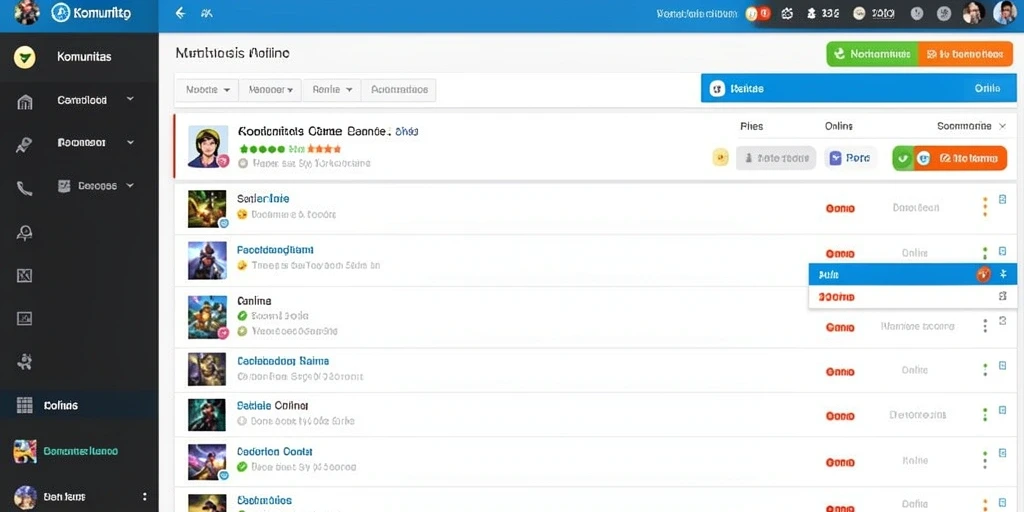Click the Cadarion Conlat row title
The height and width of the screenshot is (512, 1024).
(274, 451)
